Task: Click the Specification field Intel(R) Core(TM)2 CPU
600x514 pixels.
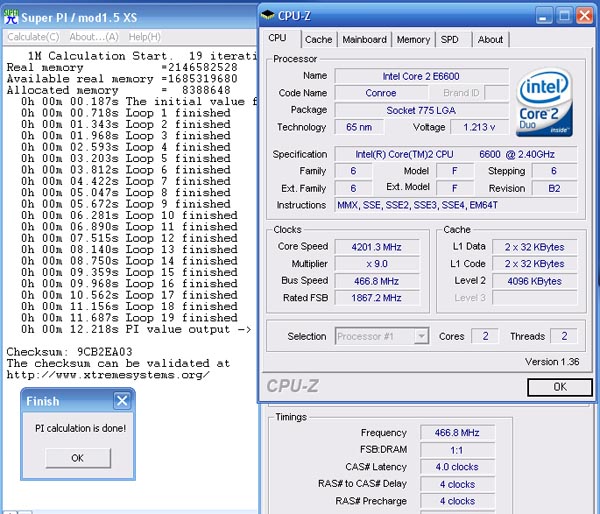Action: [455, 154]
